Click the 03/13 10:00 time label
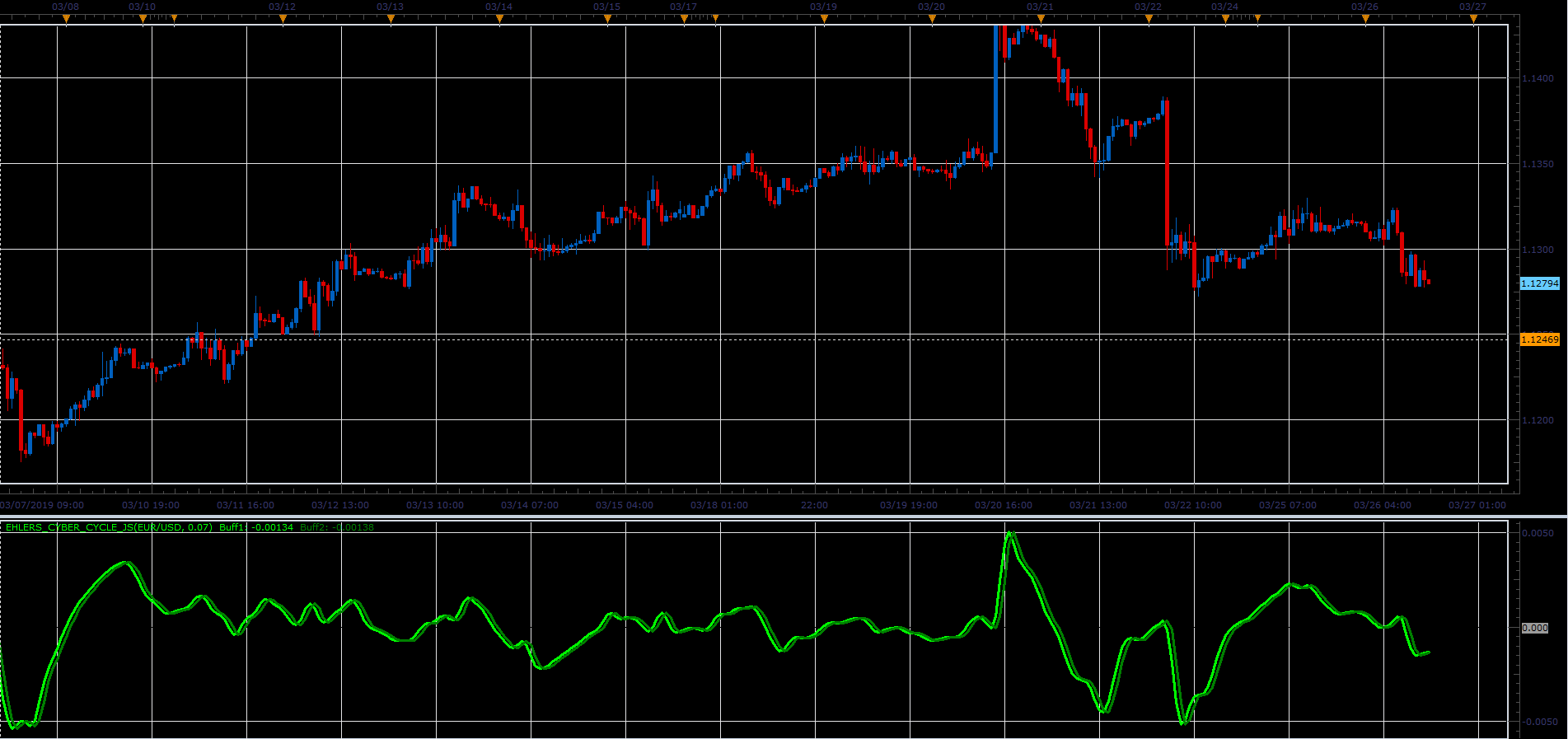 [435, 505]
